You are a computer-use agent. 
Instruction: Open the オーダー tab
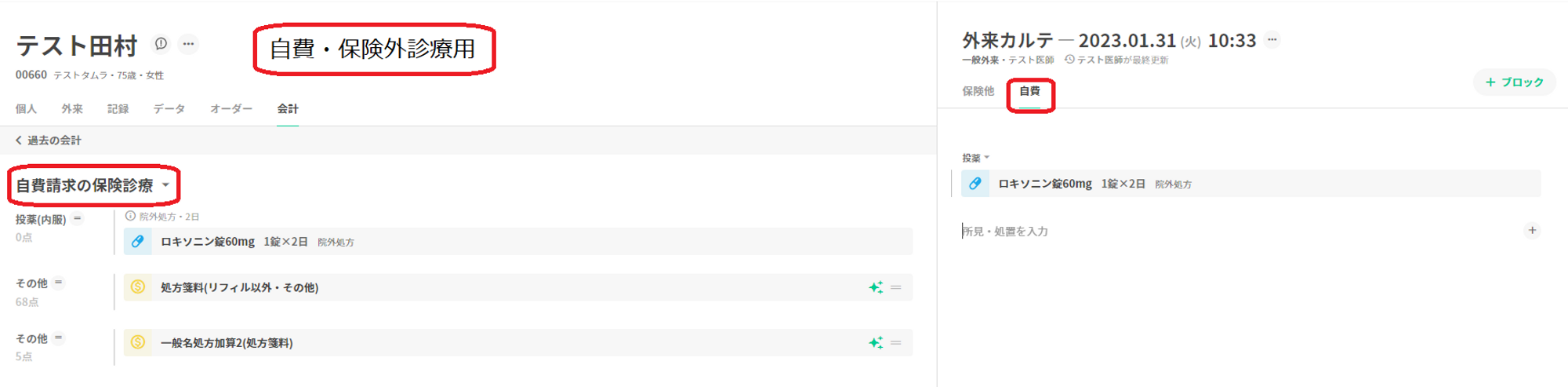coord(230,109)
